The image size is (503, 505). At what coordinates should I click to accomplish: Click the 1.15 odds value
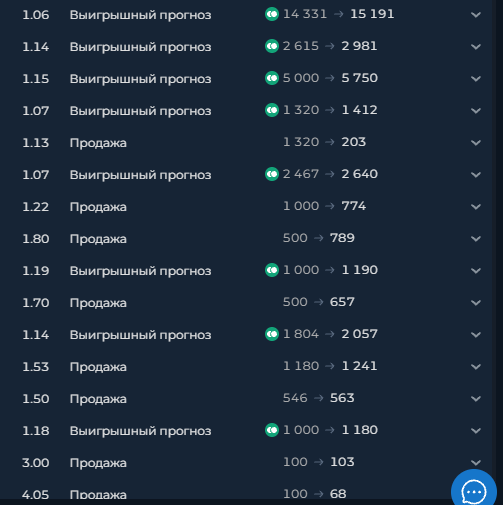pyautogui.click(x=36, y=79)
